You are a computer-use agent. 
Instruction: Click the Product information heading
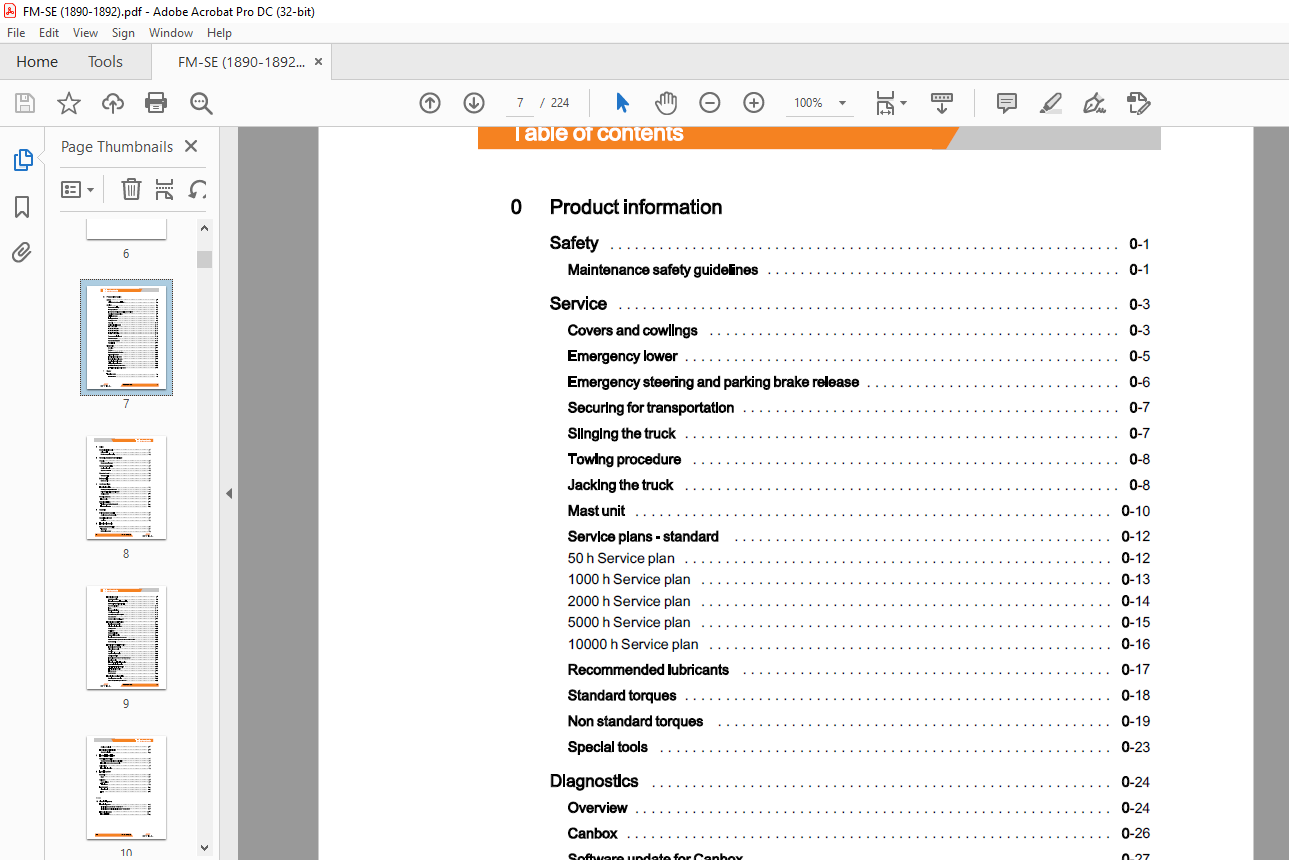[636, 207]
